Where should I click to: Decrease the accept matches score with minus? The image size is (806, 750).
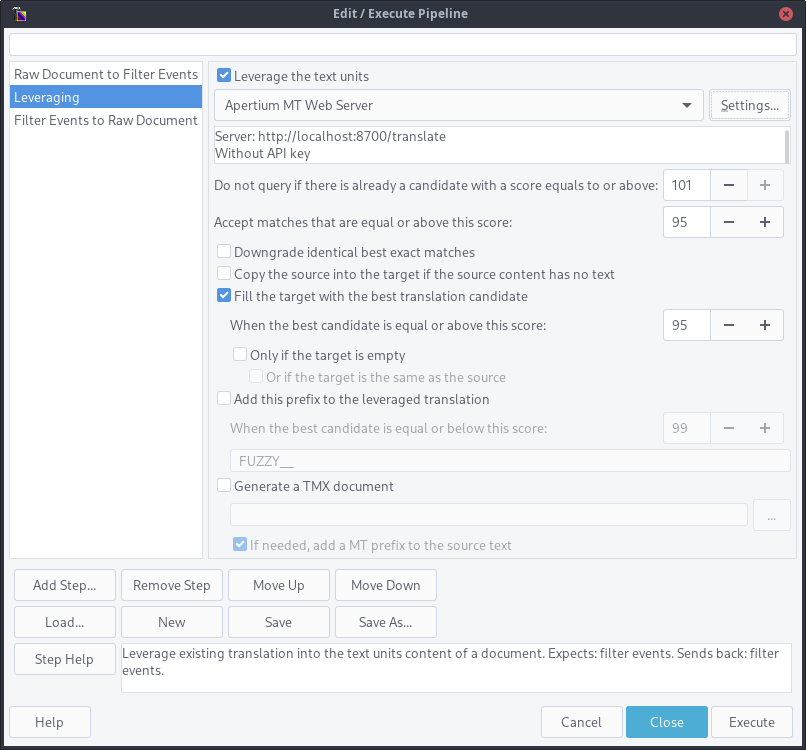point(728,222)
